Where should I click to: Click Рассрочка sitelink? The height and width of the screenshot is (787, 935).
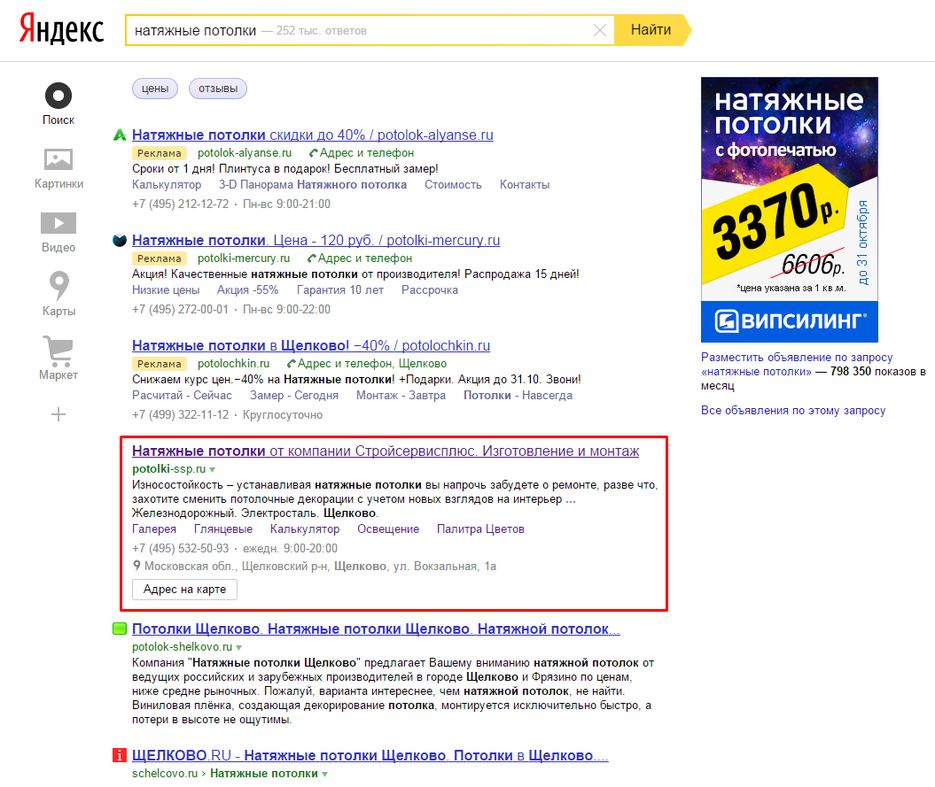pos(429,290)
